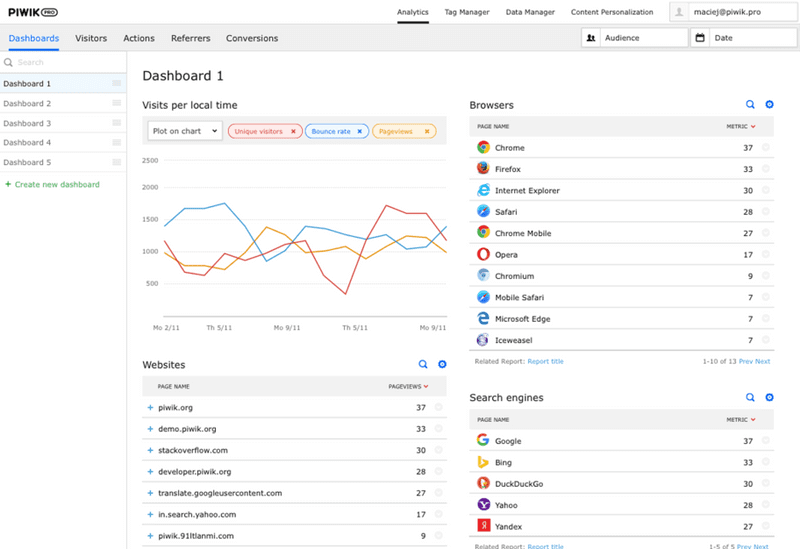The image size is (800, 549).
Task: Click the dashboard Search input field
Action: 65,62
